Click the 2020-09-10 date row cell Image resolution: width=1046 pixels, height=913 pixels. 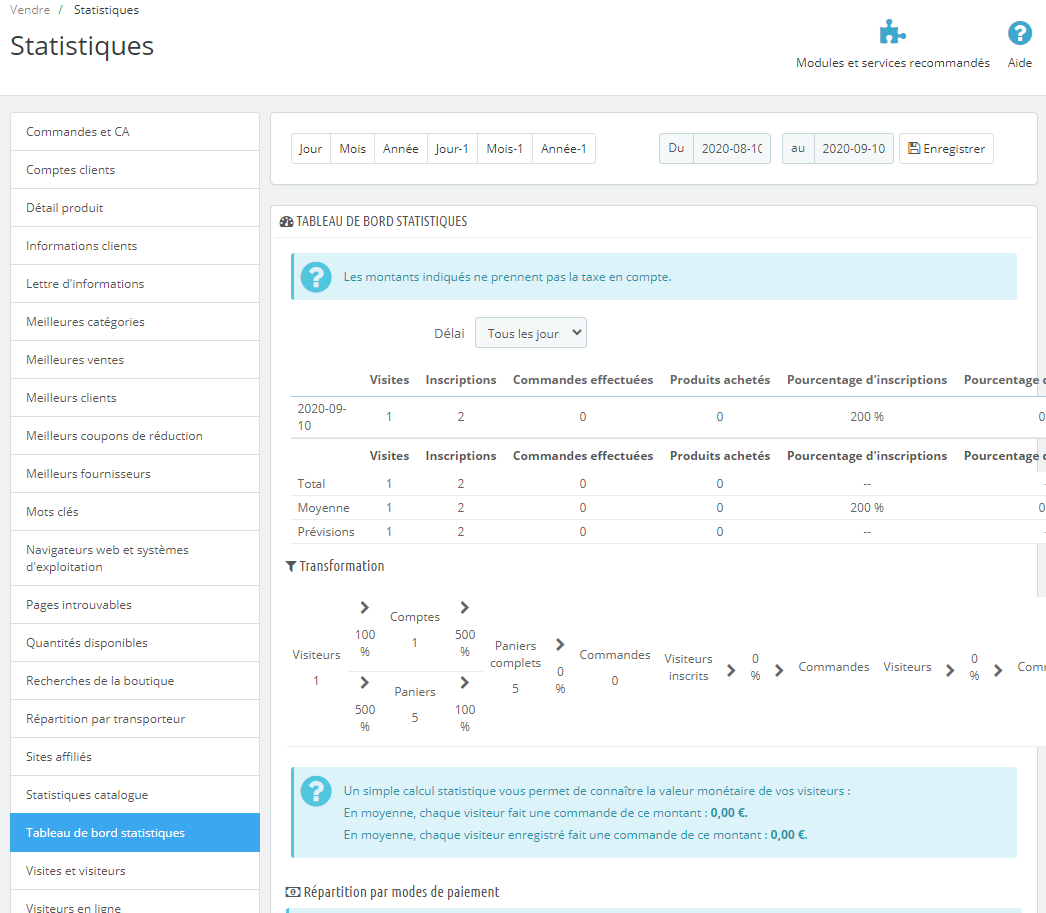322,417
